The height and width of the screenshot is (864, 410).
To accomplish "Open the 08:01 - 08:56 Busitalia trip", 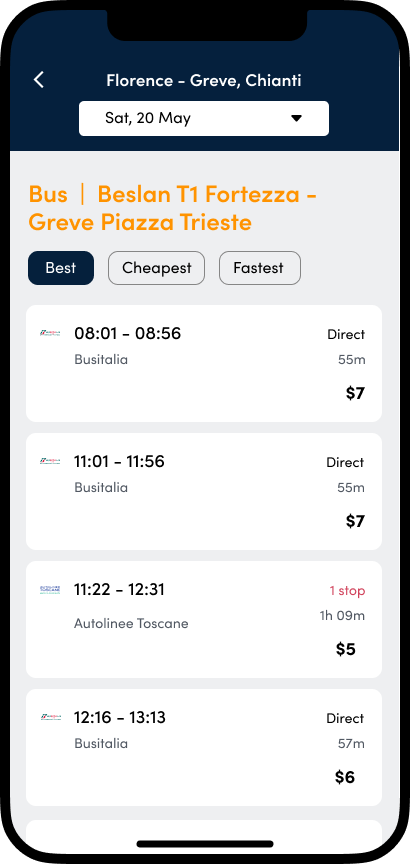I will tap(204, 364).
